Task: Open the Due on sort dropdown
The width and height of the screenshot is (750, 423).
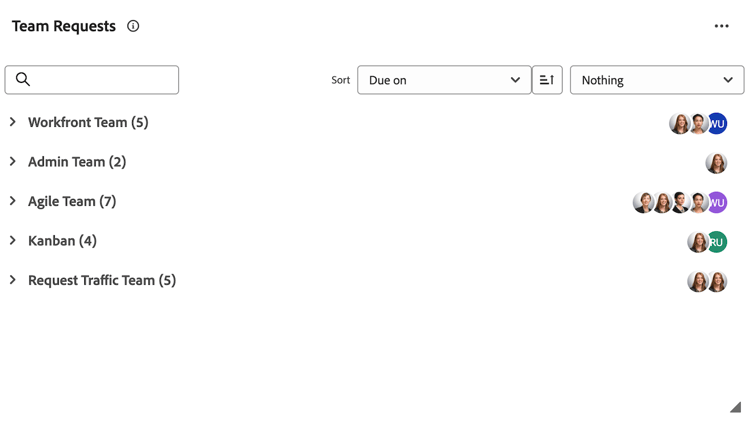Action: pyautogui.click(x=444, y=80)
